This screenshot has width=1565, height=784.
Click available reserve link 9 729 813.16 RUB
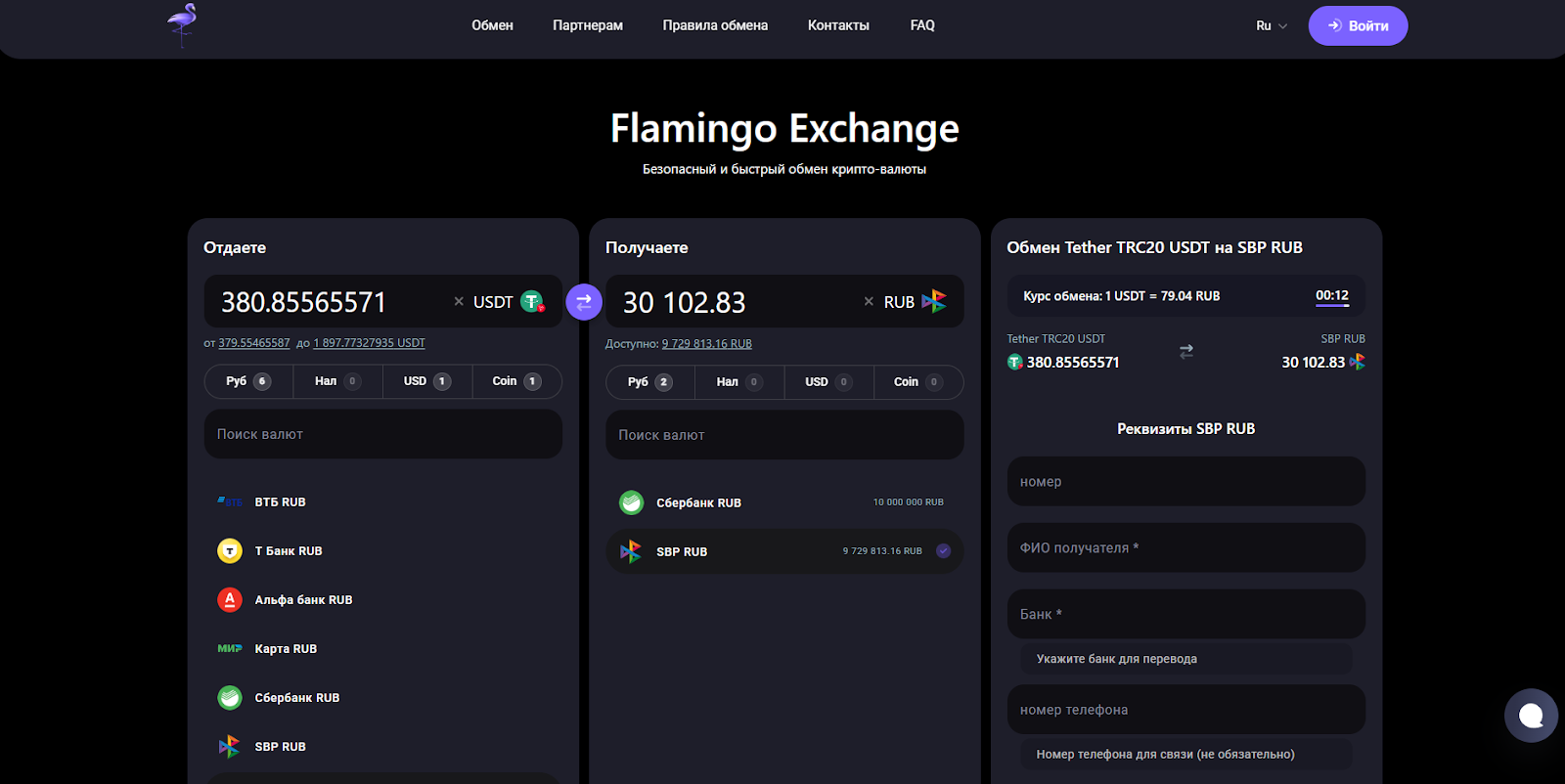[707, 344]
